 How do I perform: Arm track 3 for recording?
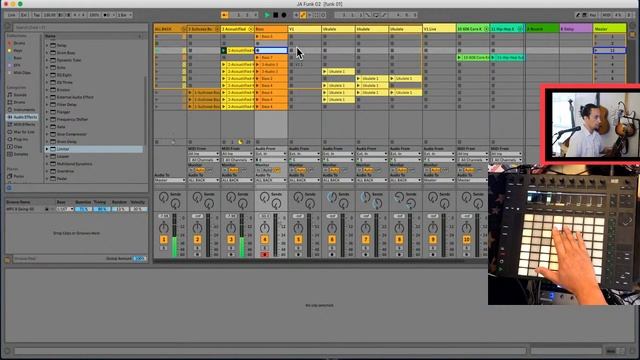tap(231, 254)
